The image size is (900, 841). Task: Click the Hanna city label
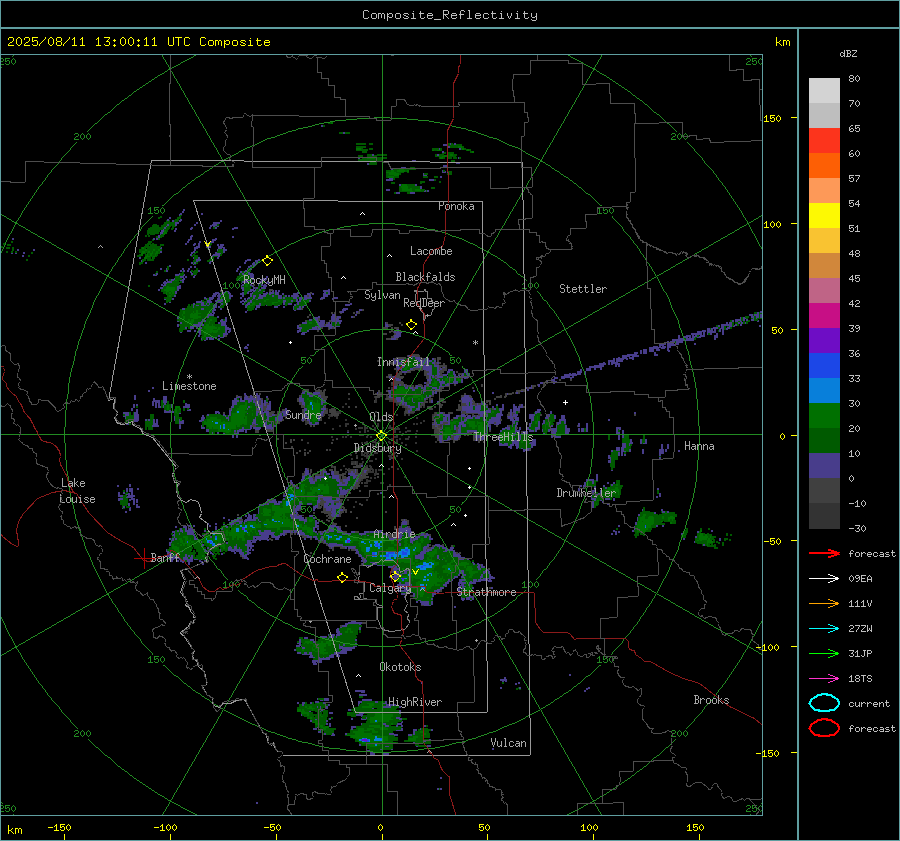click(699, 446)
